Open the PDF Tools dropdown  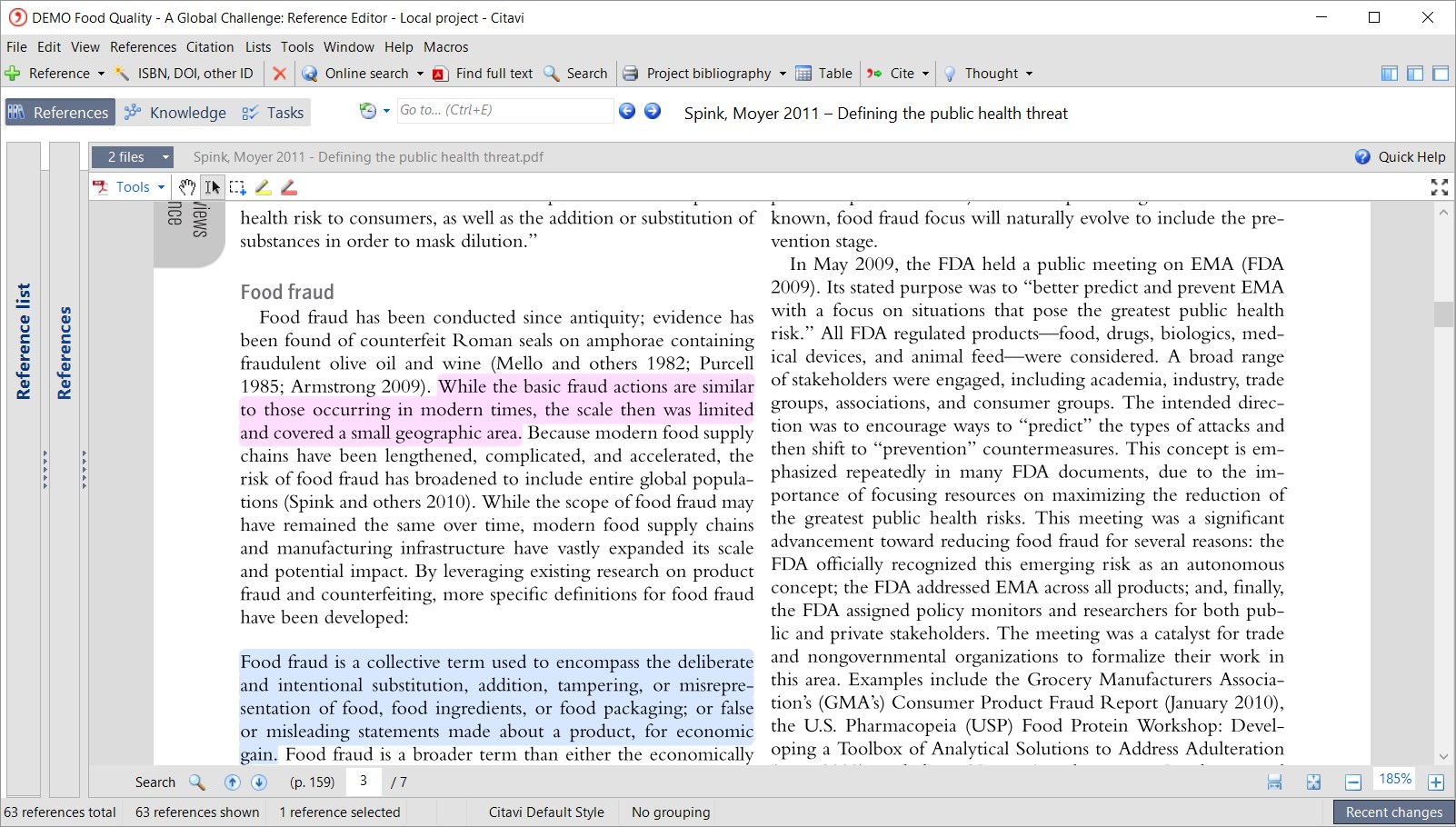click(x=129, y=187)
